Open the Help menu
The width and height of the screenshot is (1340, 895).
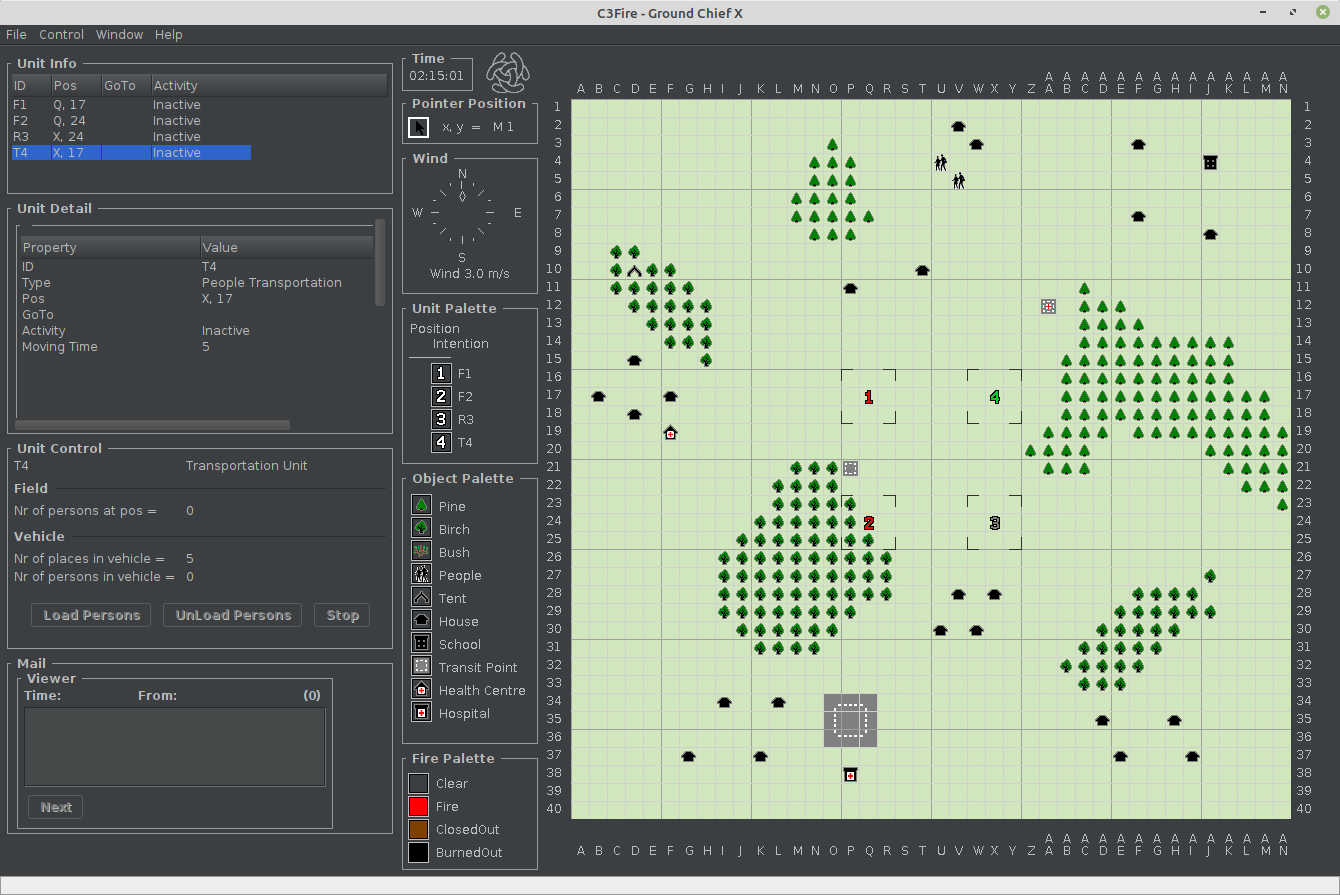coord(168,34)
